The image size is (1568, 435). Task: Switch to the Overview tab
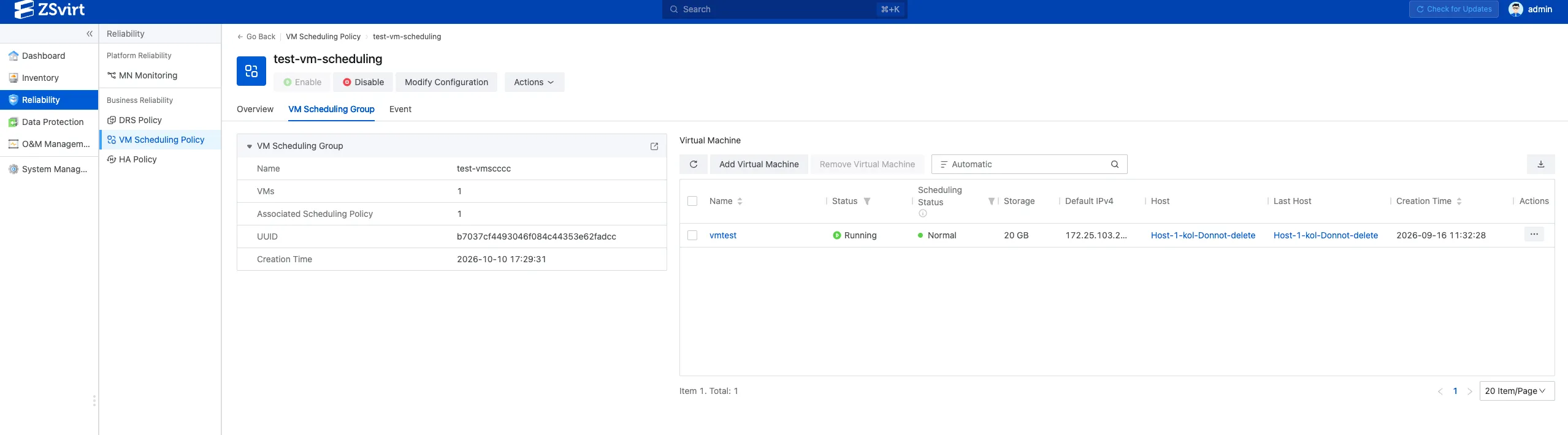[255, 109]
